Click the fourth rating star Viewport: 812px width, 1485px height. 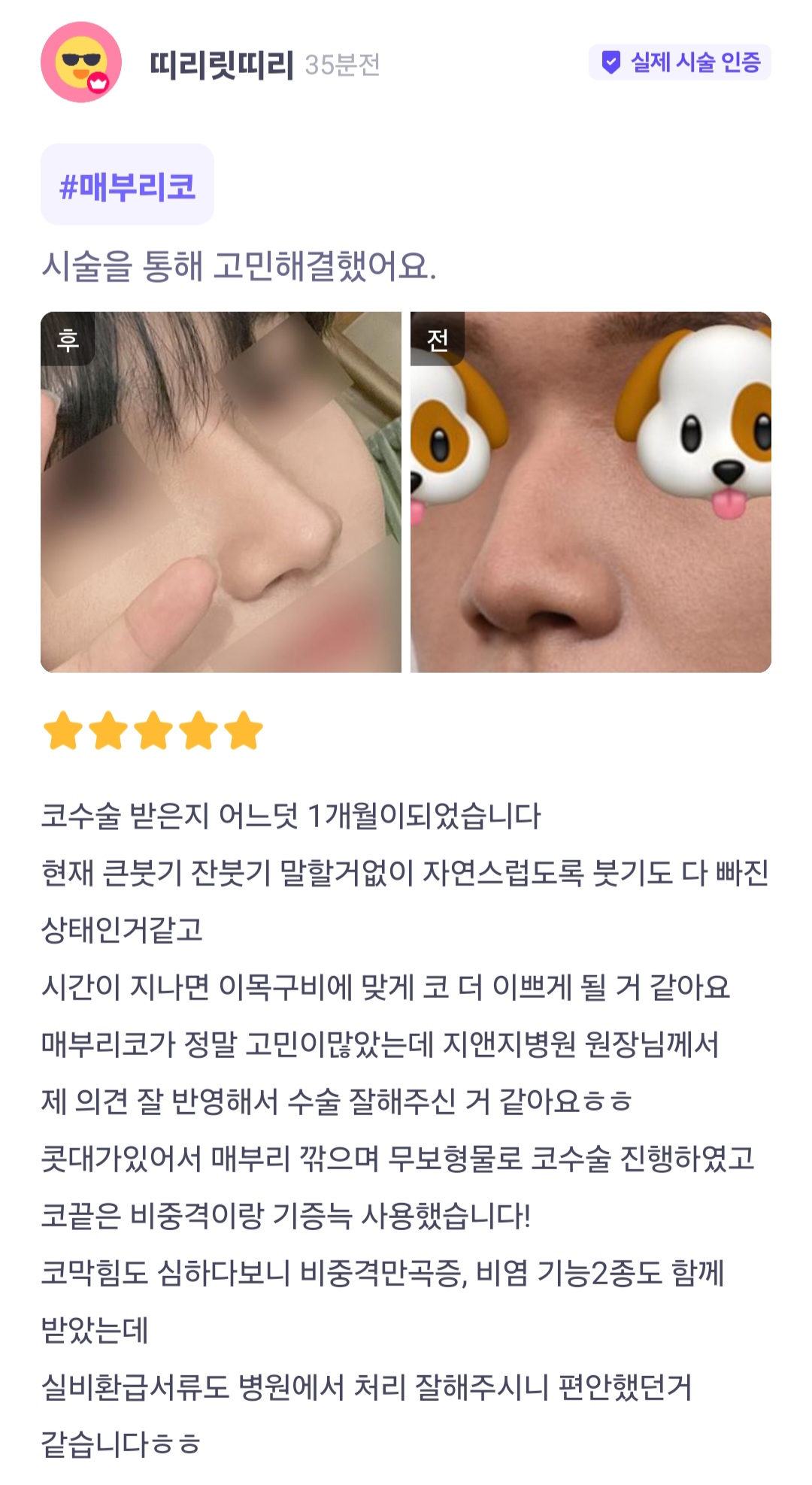[198, 731]
